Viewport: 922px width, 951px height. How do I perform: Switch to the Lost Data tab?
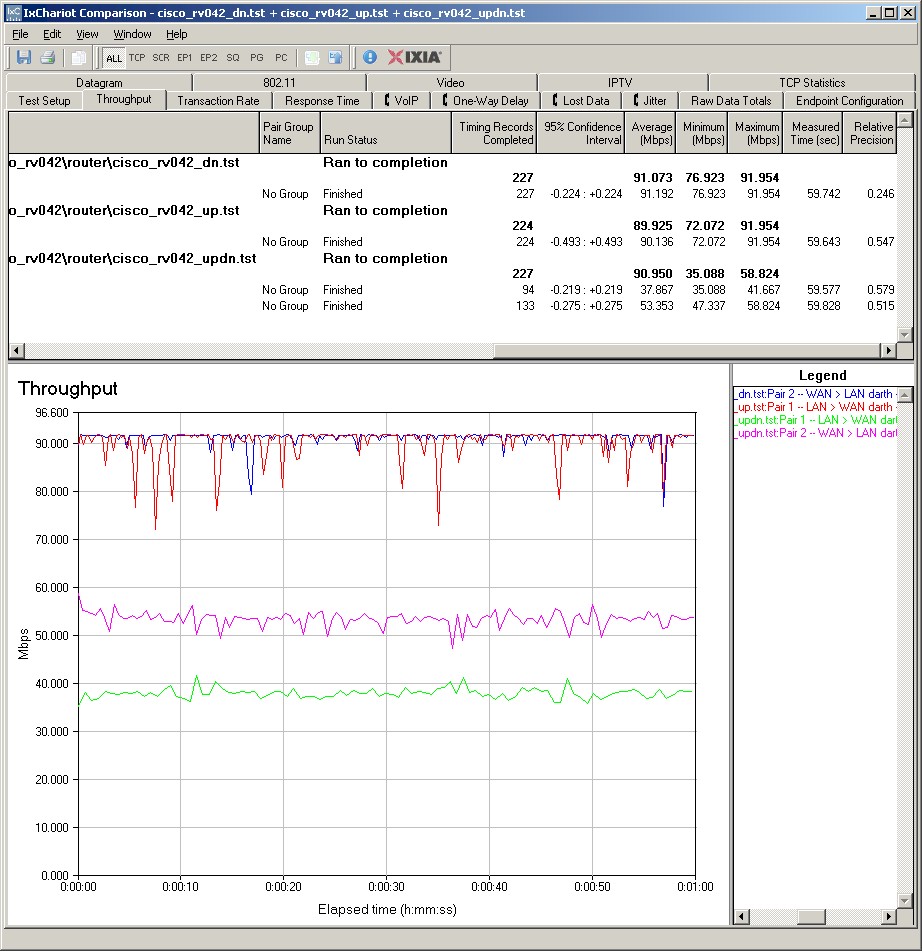pos(581,101)
